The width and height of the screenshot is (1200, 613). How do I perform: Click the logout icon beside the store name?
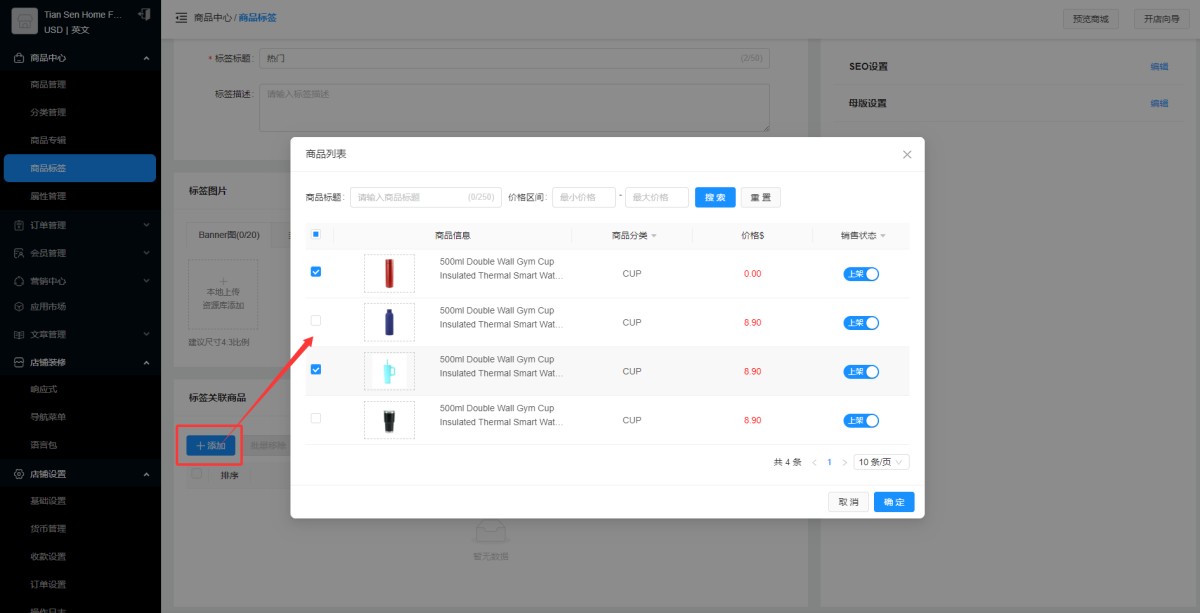pos(145,15)
